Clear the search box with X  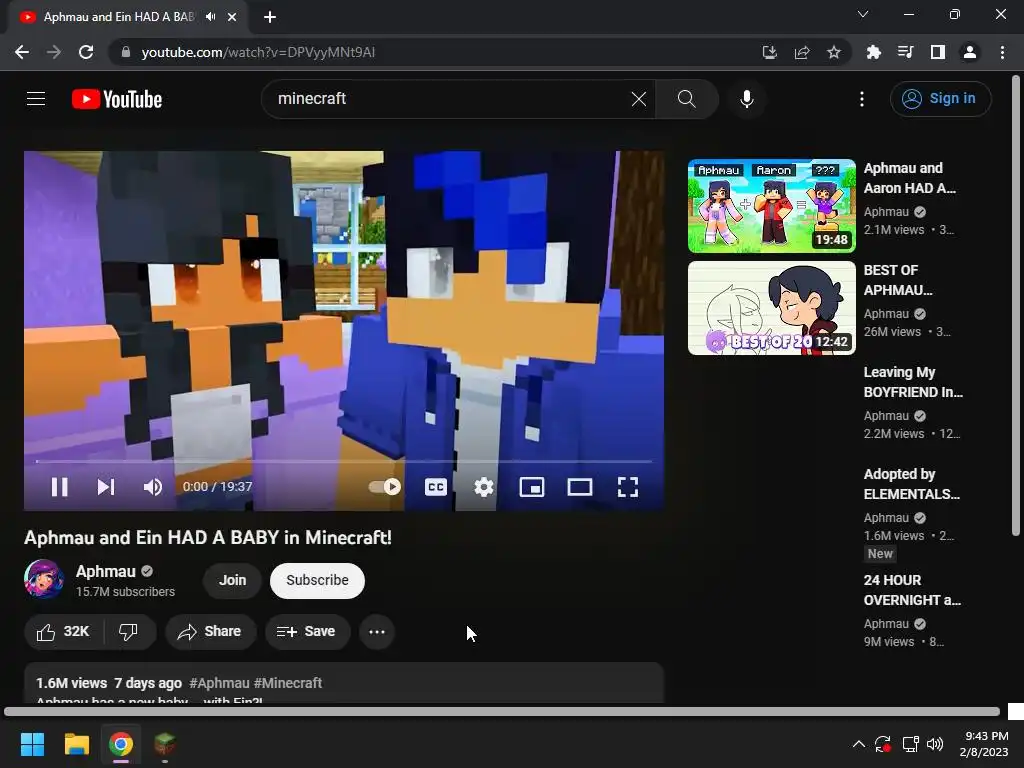coord(639,99)
